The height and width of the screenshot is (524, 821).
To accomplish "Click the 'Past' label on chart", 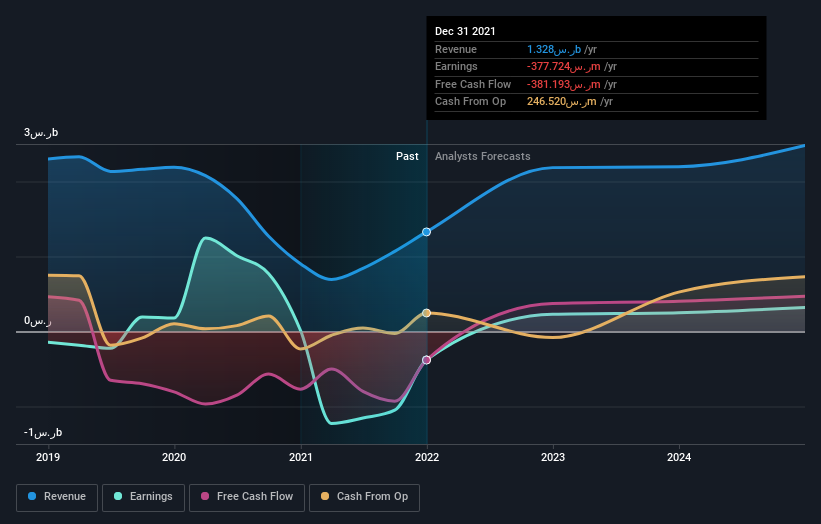I will [407, 157].
